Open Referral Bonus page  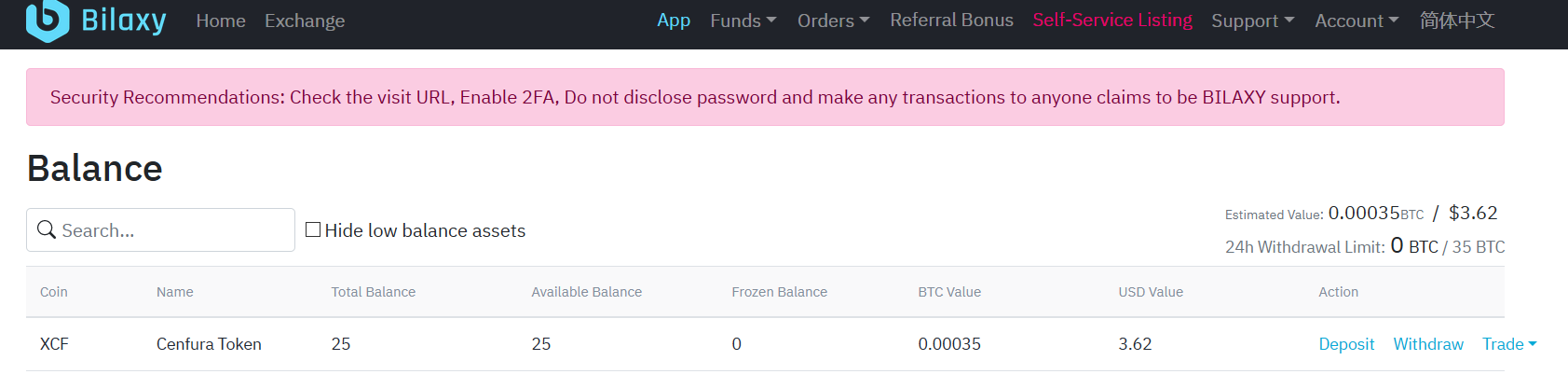(x=951, y=21)
